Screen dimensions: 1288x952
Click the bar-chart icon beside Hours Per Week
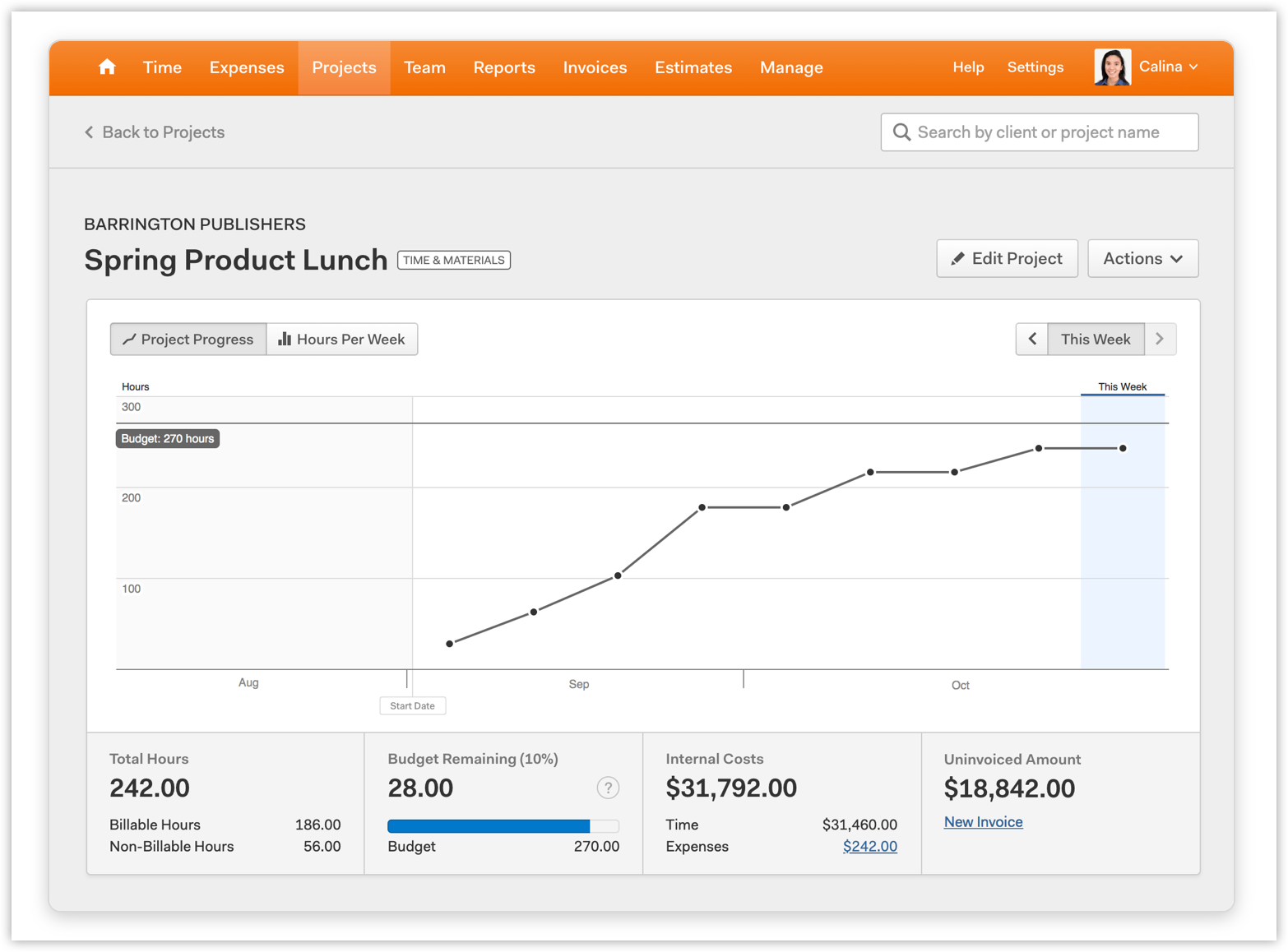(x=284, y=339)
